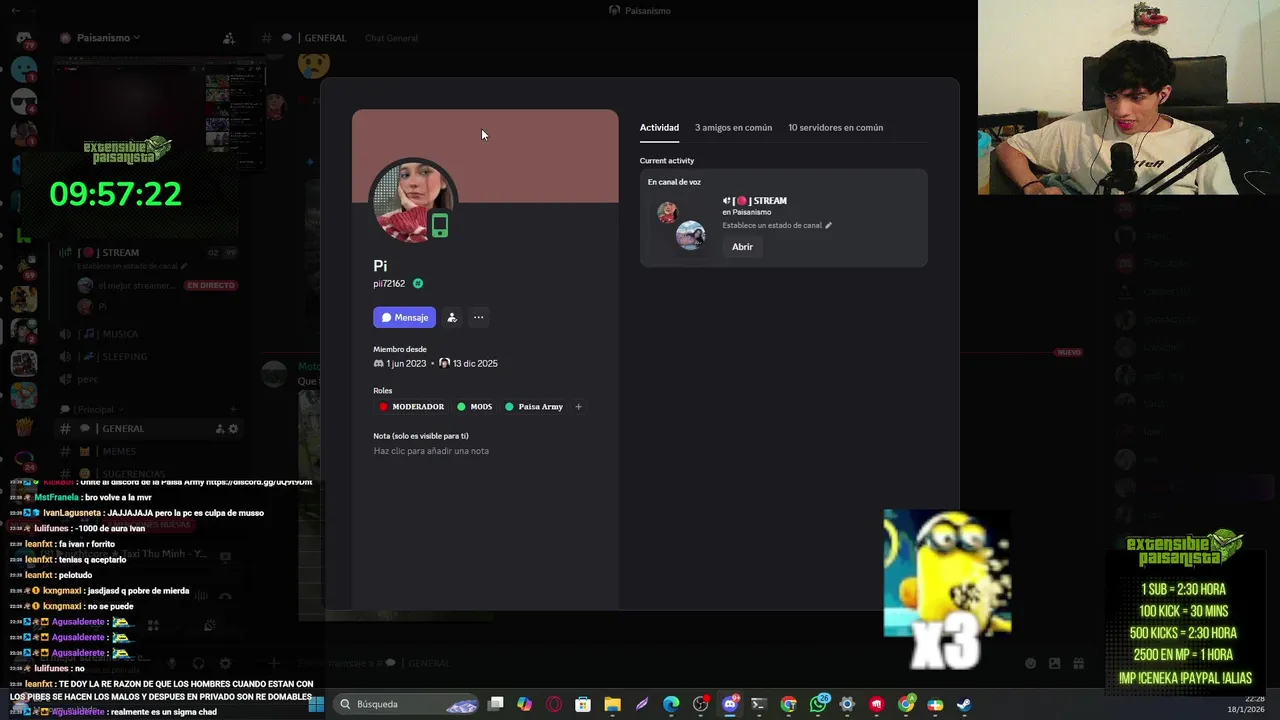Click the add friend icon next to Mensaje
Image resolution: width=1280 pixels, height=720 pixels.
click(x=452, y=317)
